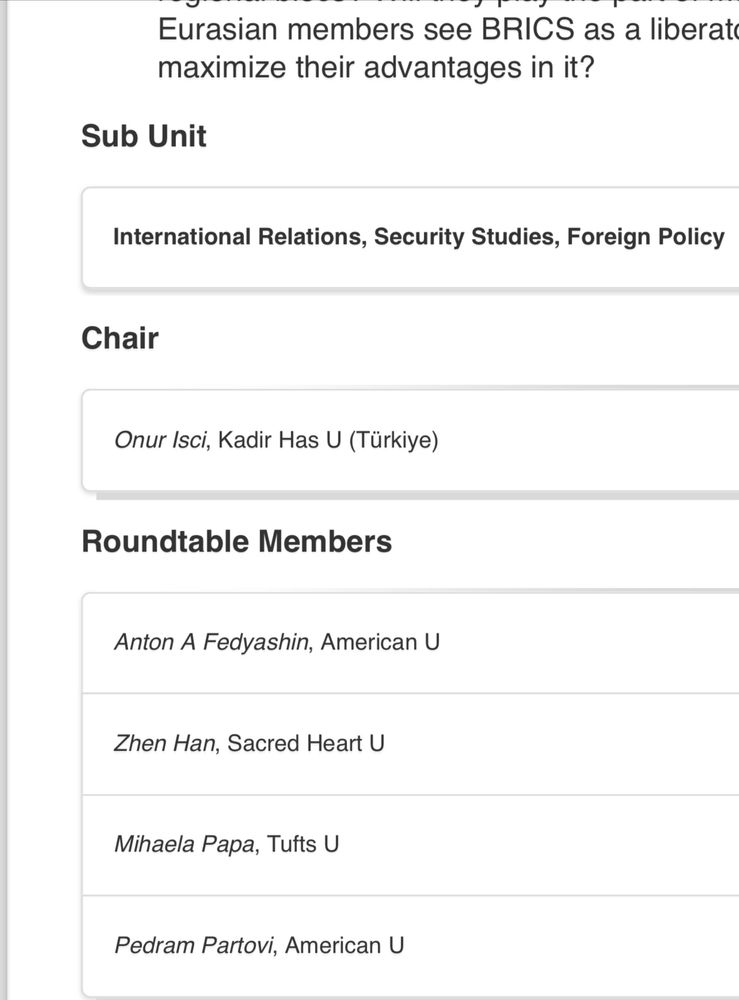Click American U beside Anton A Fedyashin
739x1000 pixels.
(381, 642)
